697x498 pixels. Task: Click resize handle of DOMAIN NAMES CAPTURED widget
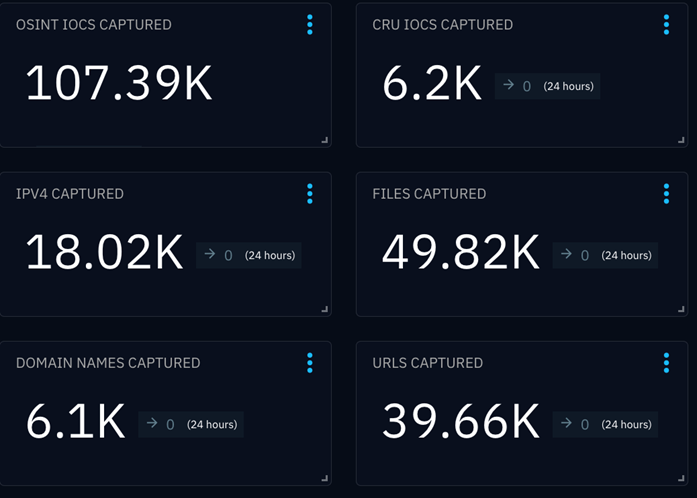coord(325,479)
